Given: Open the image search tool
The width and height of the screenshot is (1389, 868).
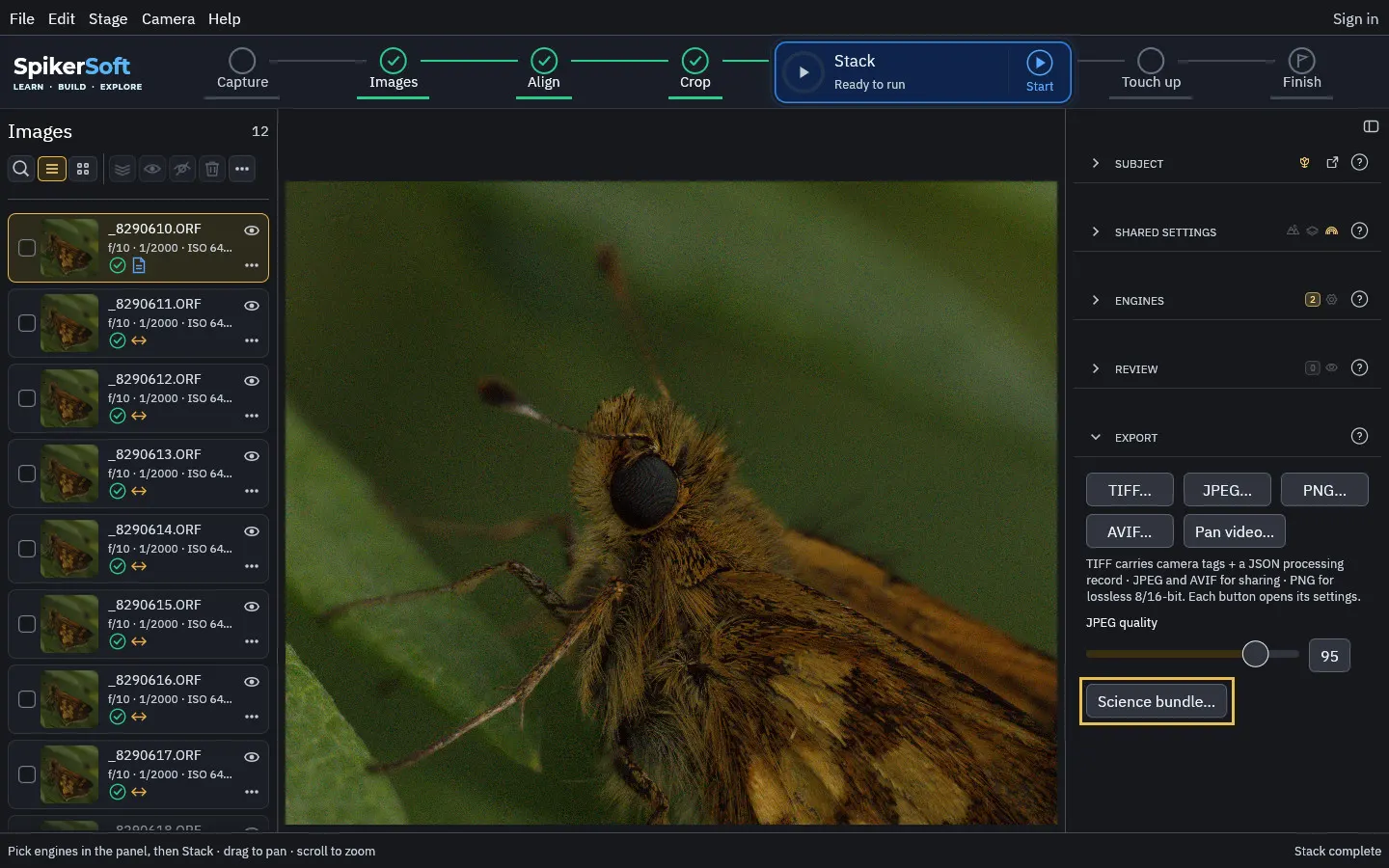Looking at the screenshot, I should click(20, 169).
